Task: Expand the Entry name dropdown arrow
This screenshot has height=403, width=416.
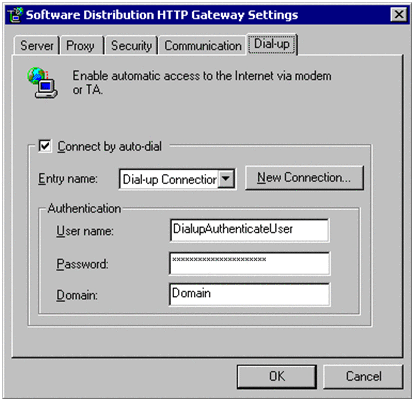Action: coord(226,179)
